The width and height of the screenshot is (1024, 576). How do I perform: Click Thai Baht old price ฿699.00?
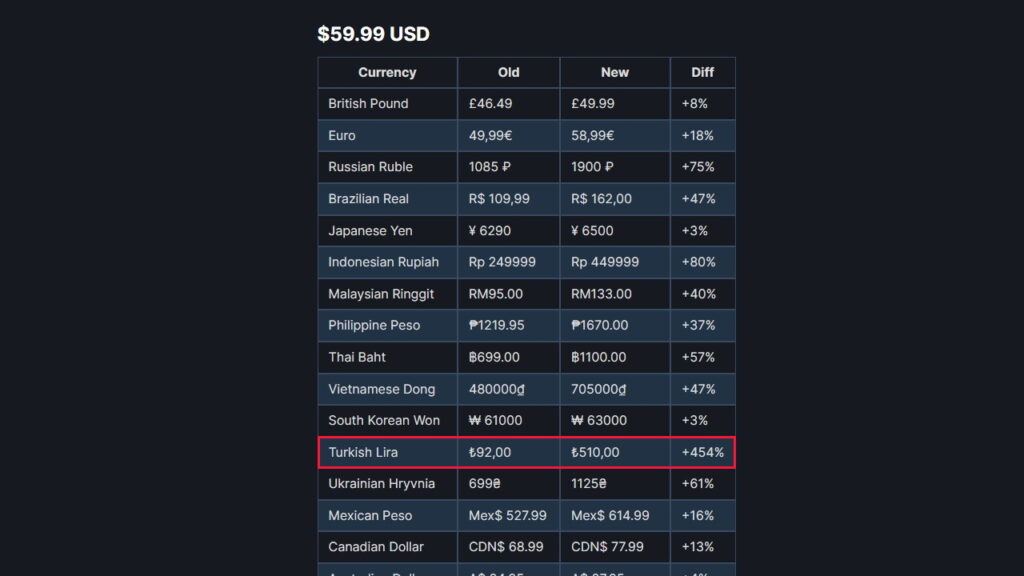pyautogui.click(x=494, y=358)
